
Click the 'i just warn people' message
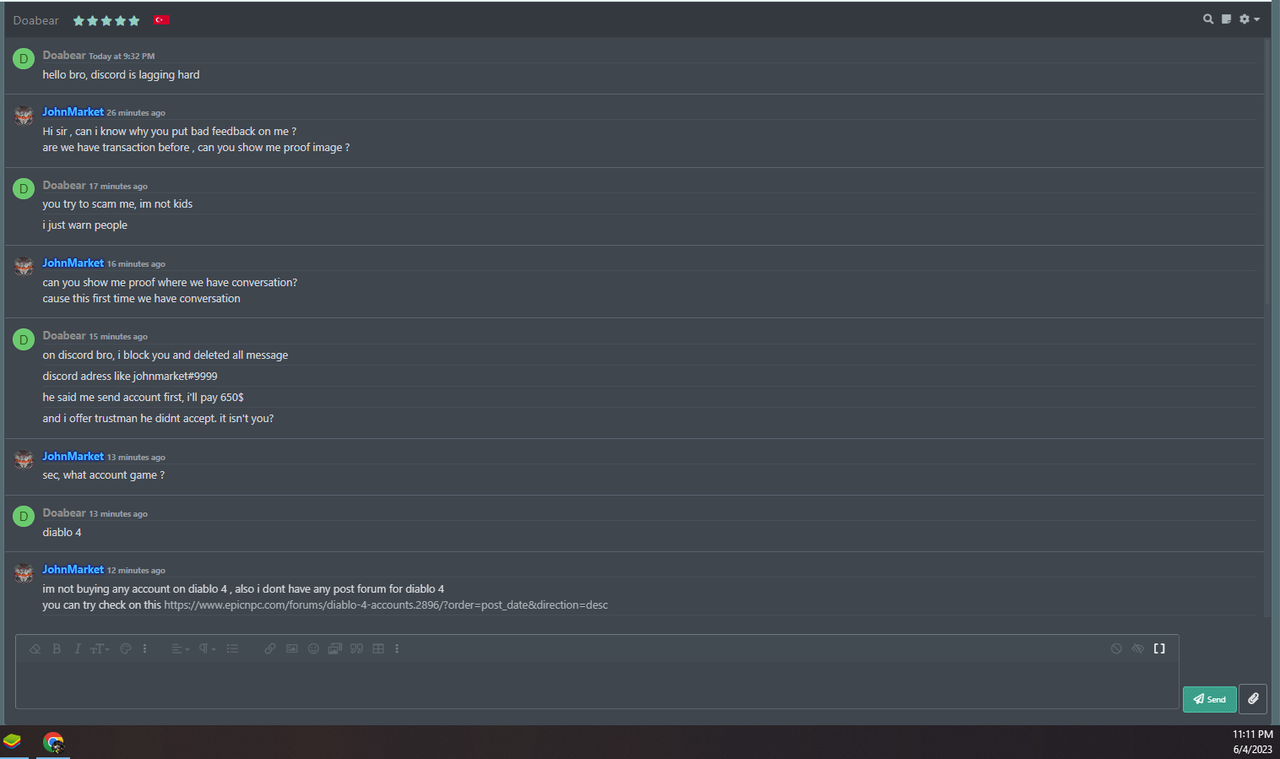85,225
